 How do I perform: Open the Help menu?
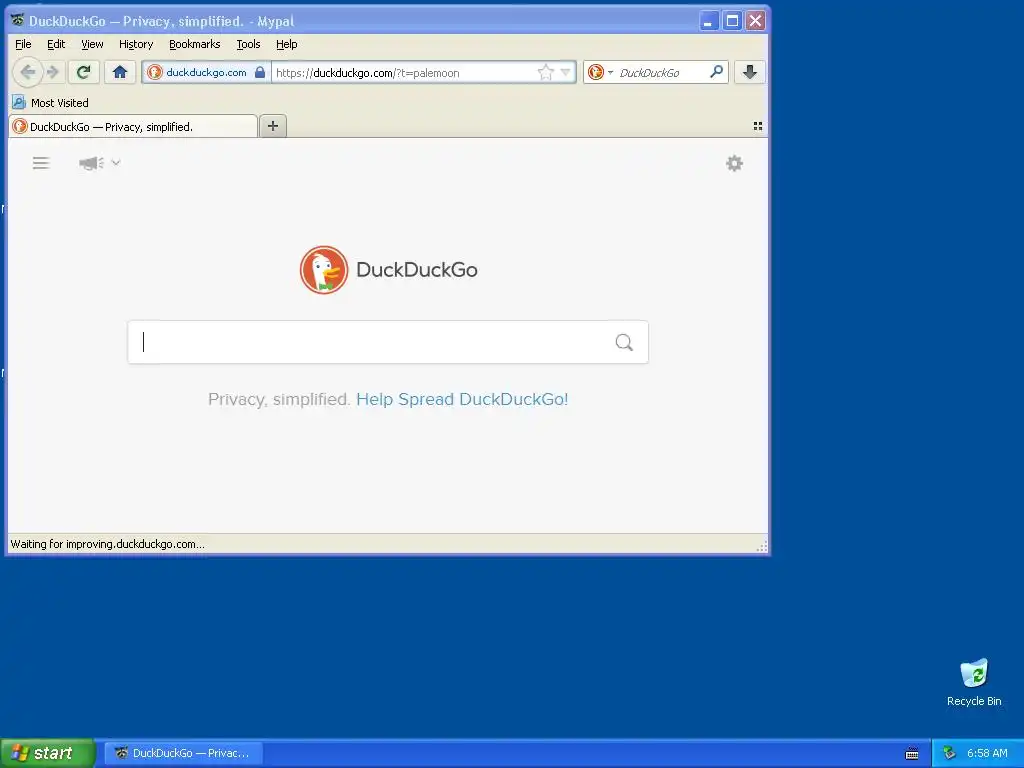tap(286, 44)
